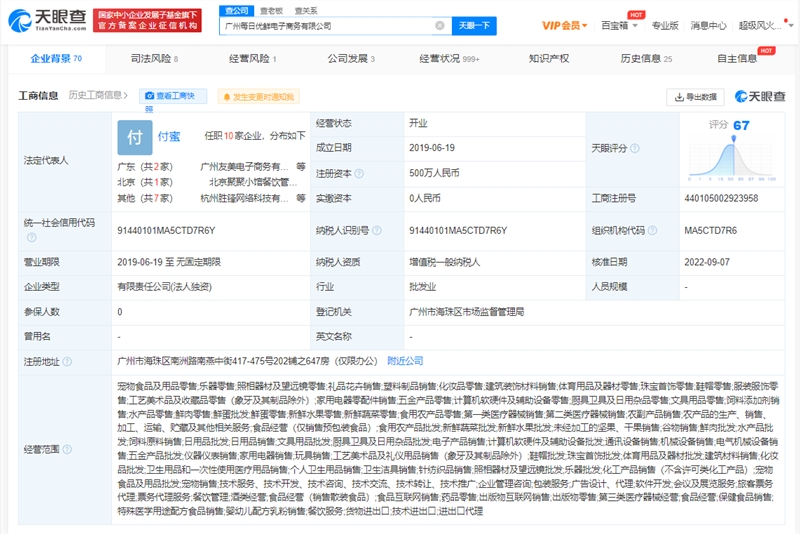Switch to the 历史信息 tab
This screenshot has height=534, width=800.
point(646,59)
